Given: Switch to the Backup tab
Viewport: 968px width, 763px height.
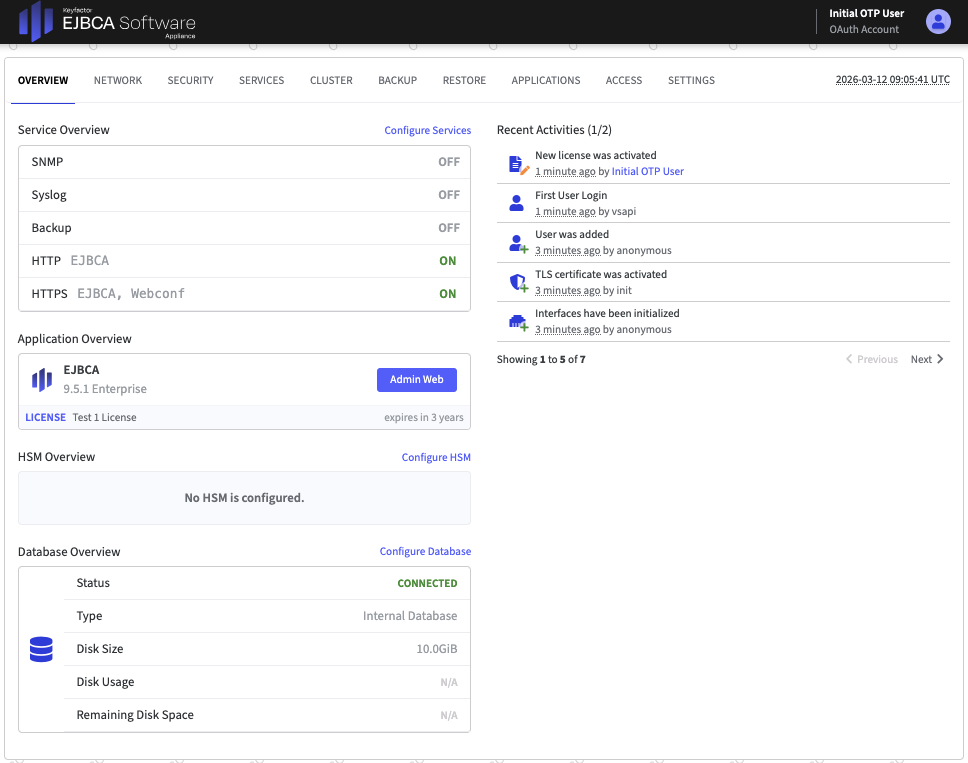Looking at the screenshot, I should coord(398,80).
